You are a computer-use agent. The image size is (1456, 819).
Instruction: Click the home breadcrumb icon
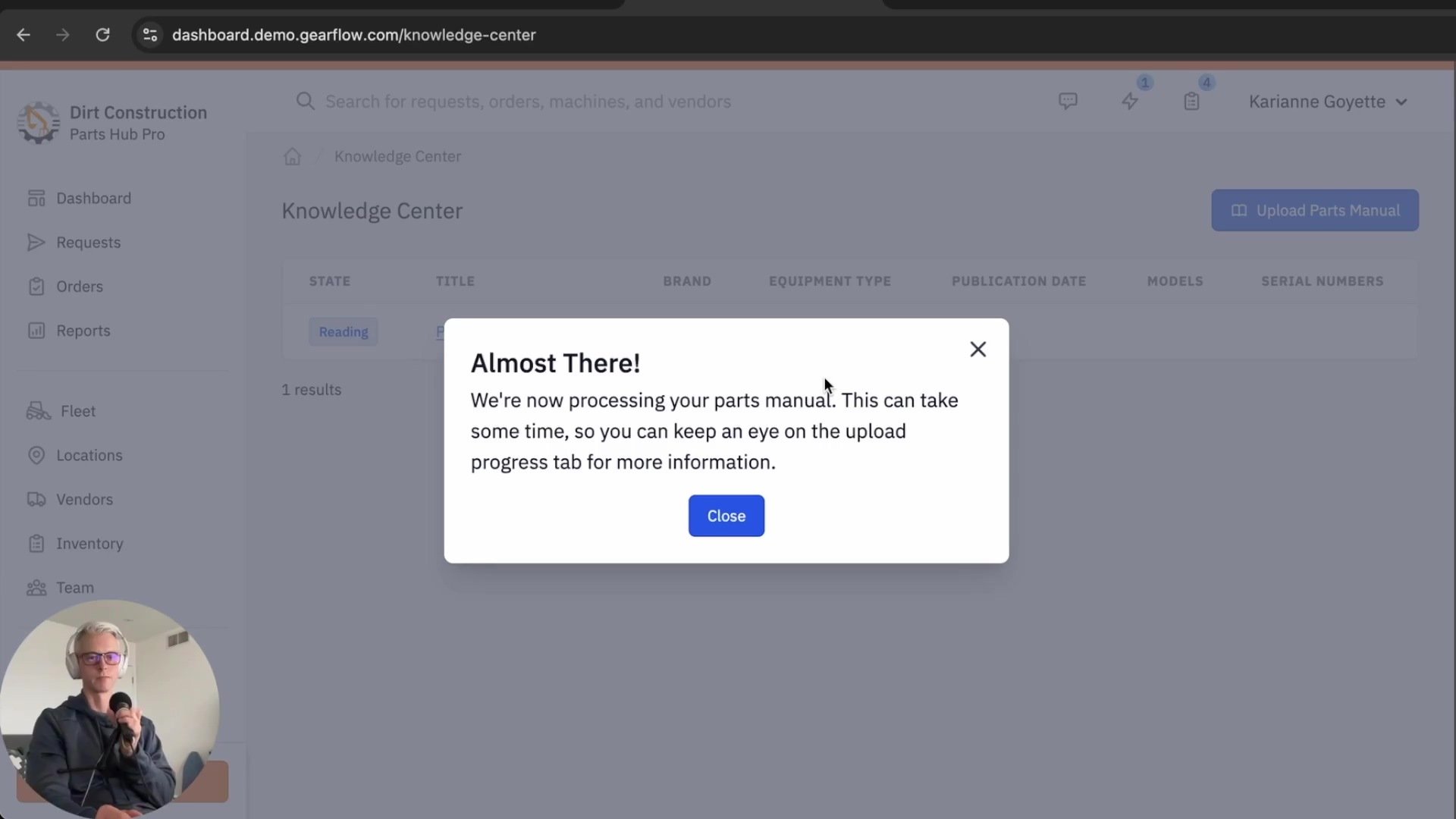(292, 156)
